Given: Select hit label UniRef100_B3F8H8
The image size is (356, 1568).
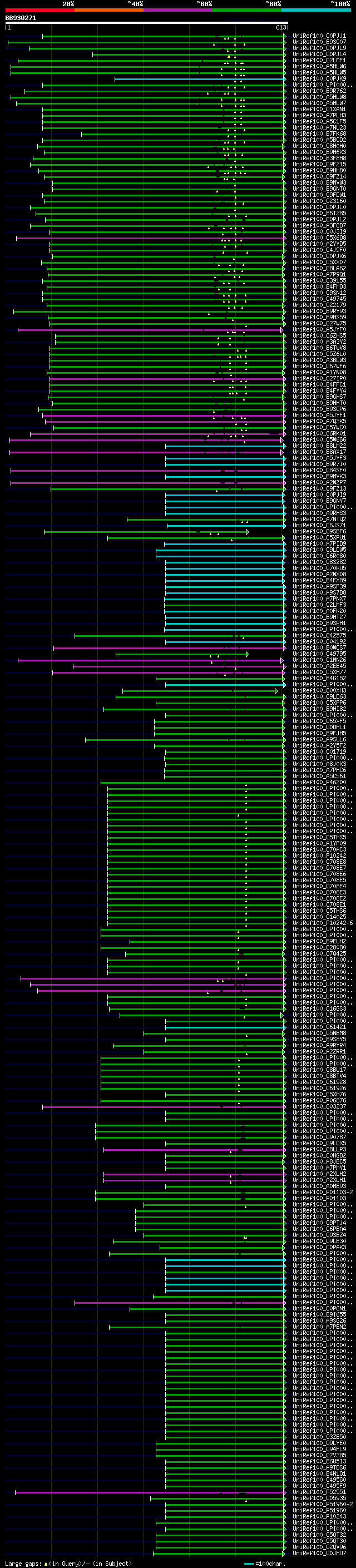Looking at the screenshot, I should tap(319, 159).
